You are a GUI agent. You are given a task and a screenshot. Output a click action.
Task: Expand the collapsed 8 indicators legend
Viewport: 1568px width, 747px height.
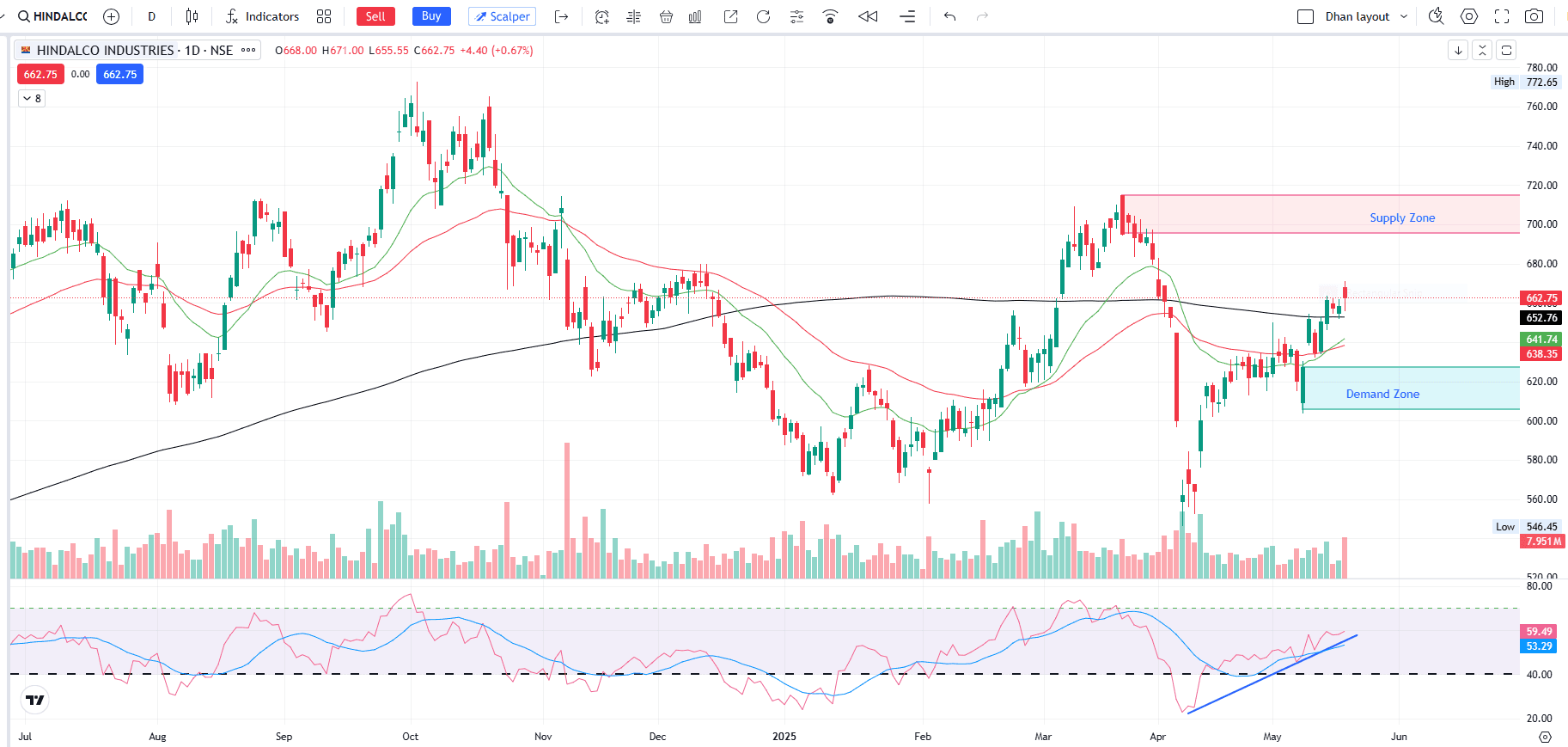point(32,98)
